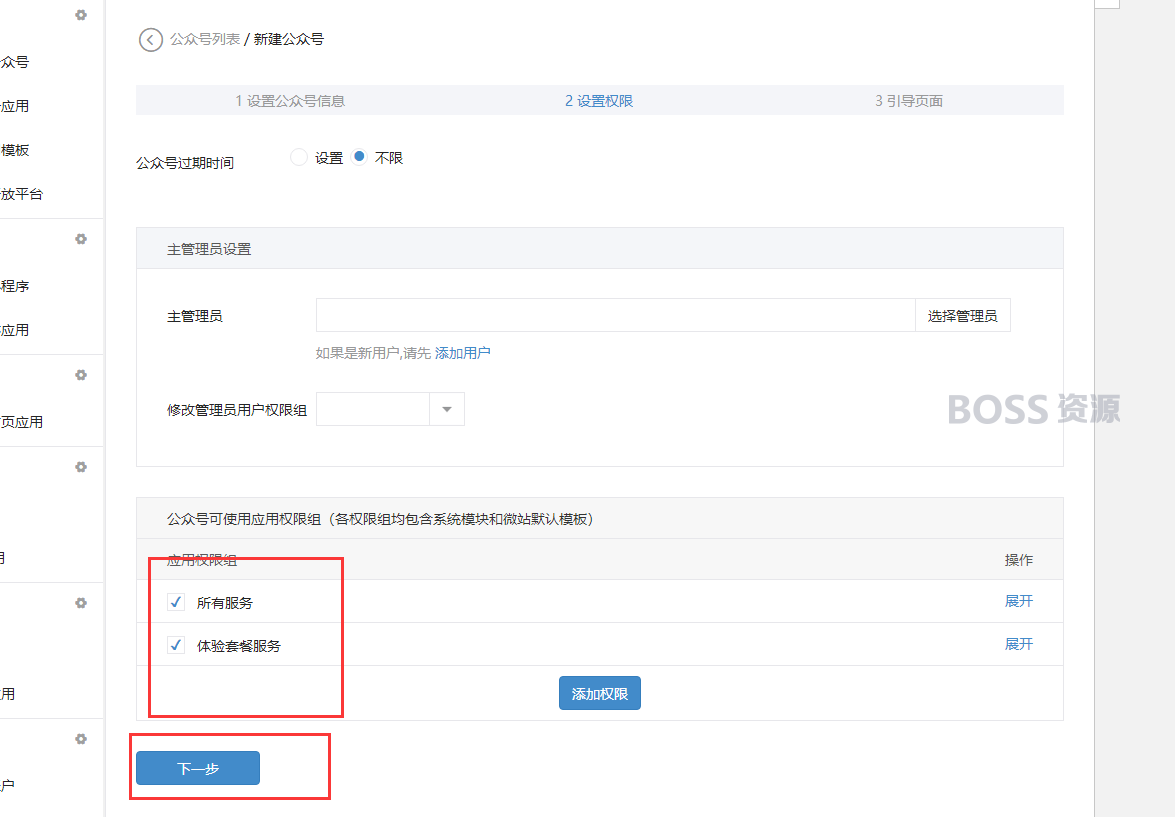This screenshot has height=817, width=1175.
Task: Open step 1 设置公众号信息
Action: click(290, 100)
